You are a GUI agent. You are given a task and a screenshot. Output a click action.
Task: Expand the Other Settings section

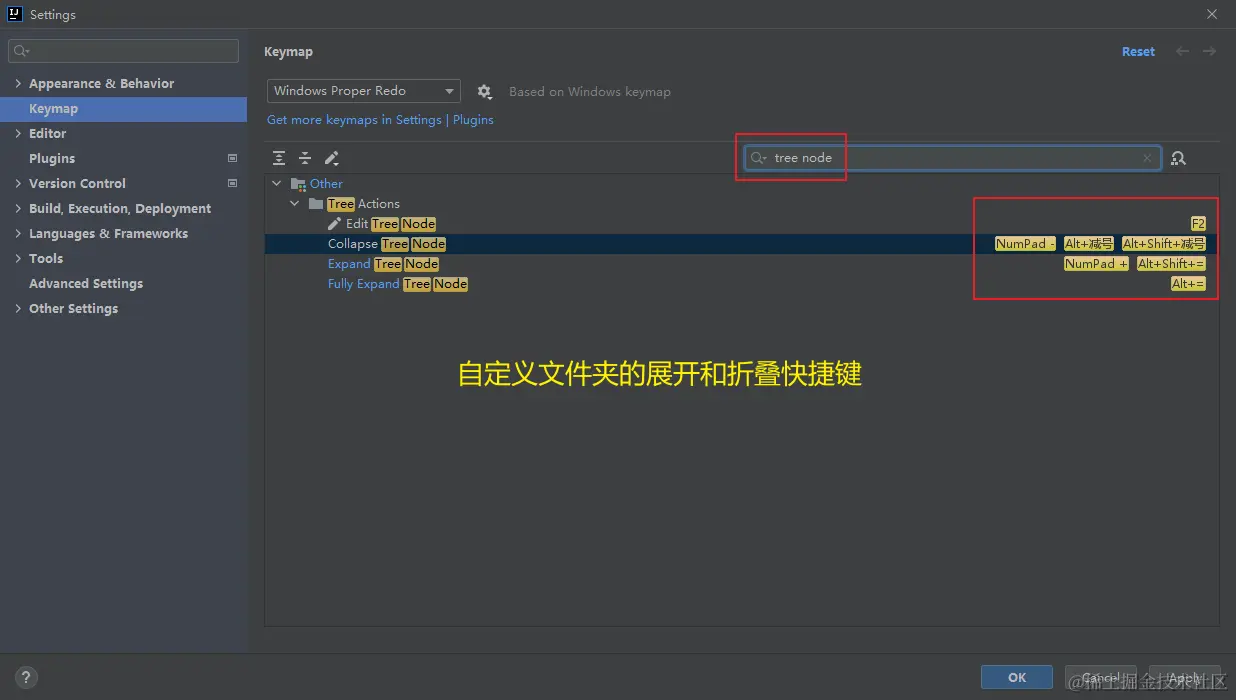point(18,308)
